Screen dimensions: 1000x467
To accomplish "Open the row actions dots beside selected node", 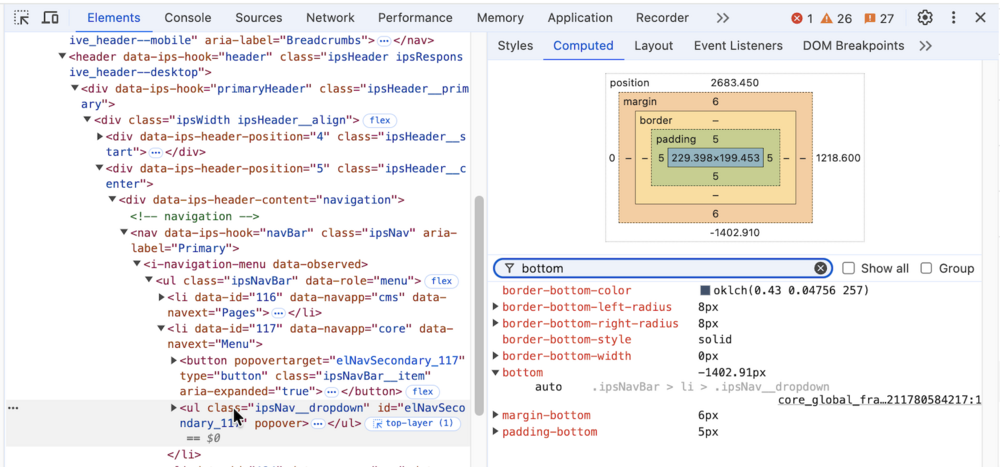I will click(x=12, y=408).
